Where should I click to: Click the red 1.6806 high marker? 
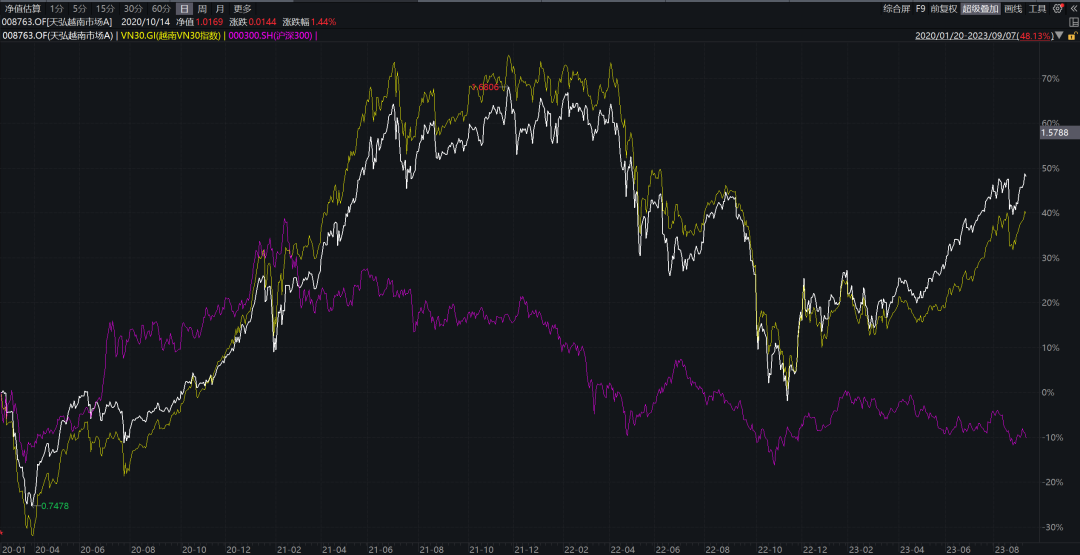[x=486, y=87]
